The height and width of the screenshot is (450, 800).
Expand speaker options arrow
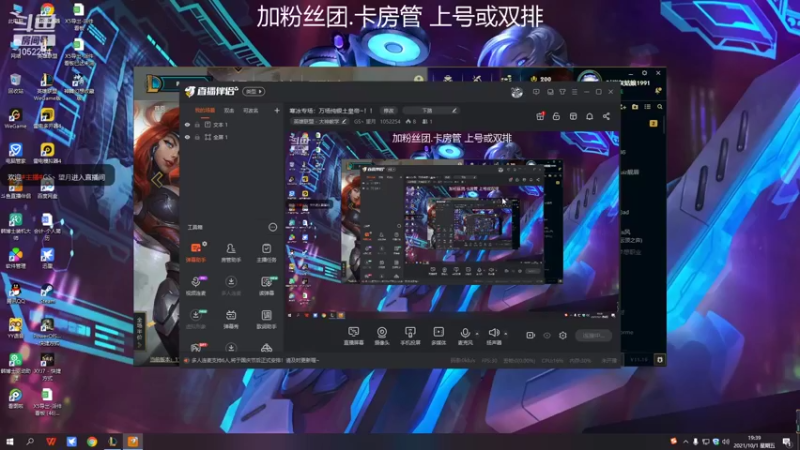click(506, 334)
